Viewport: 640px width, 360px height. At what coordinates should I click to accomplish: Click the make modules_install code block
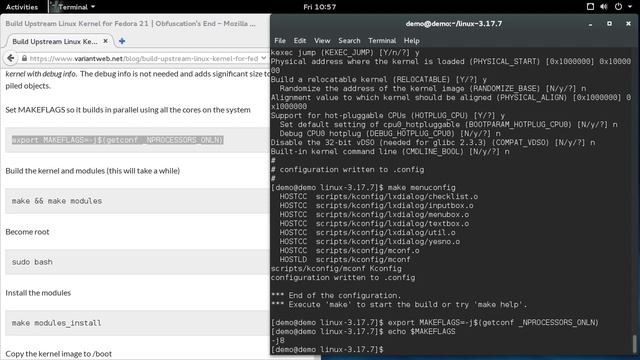click(137, 323)
